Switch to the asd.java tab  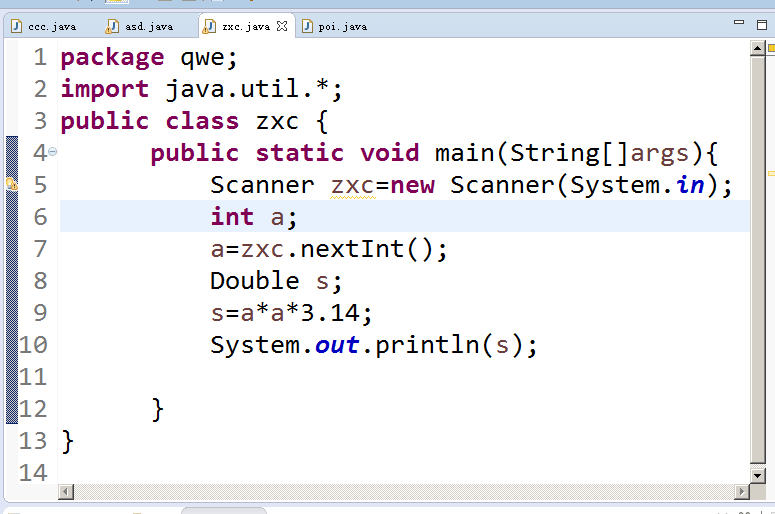(148, 26)
